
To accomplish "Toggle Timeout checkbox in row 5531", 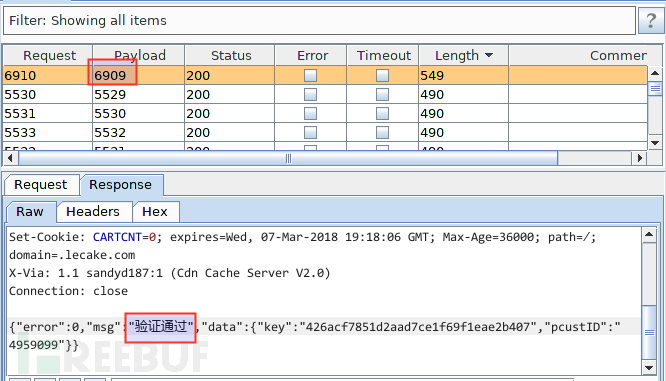I will (x=382, y=113).
